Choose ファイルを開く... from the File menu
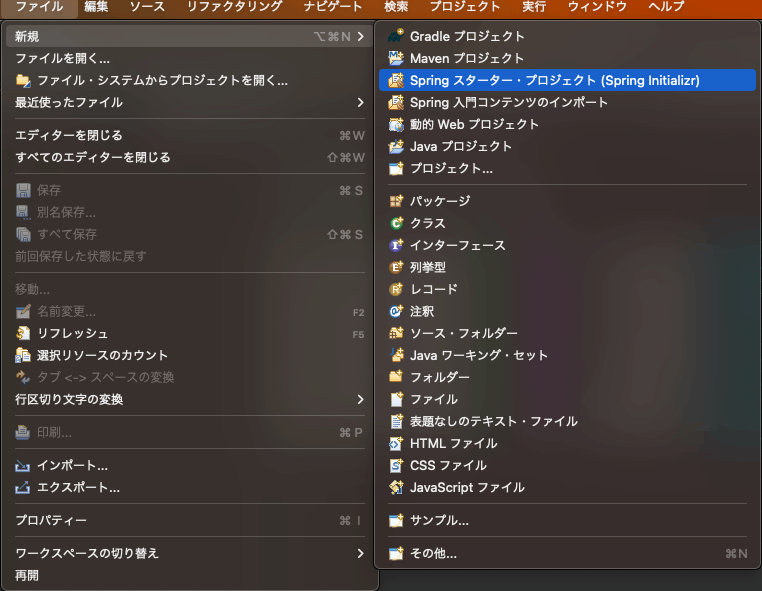 [x=190, y=58]
